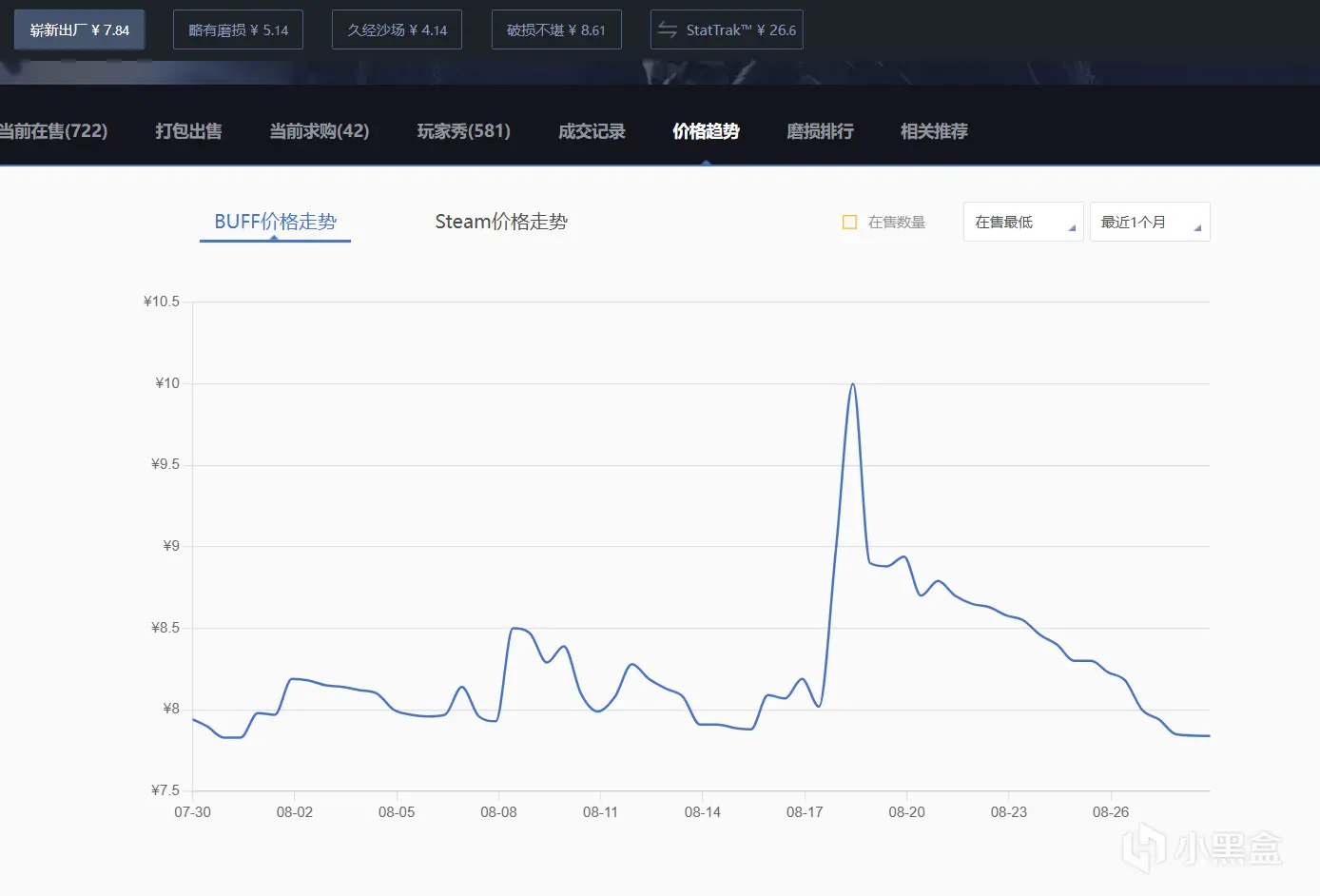Screen dimensions: 1320x896
Task: Open the 价格趋势 tab
Action: 706,131
